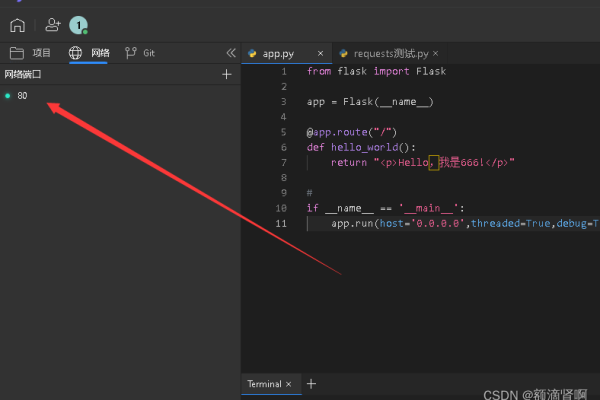This screenshot has height=400, width=600.
Task: Click the green status dot beside port 80
Action: click(8, 96)
